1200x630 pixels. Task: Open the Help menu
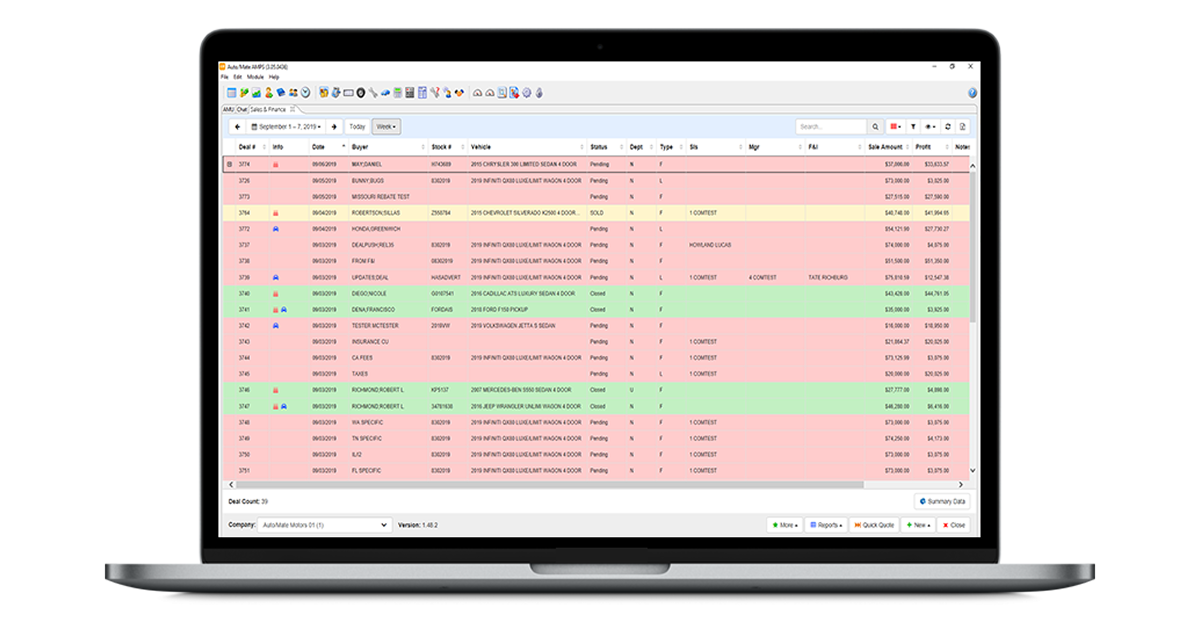point(274,77)
